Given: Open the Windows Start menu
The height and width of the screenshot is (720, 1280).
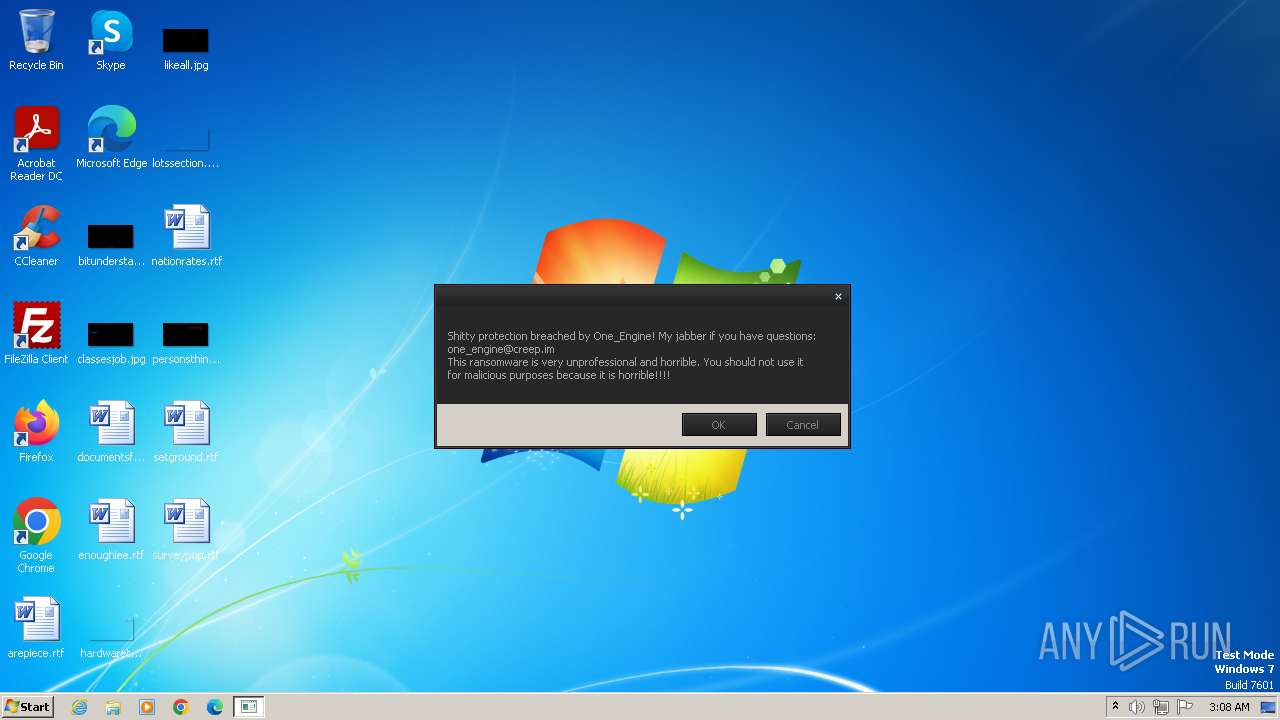Looking at the screenshot, I should (27, 707).
